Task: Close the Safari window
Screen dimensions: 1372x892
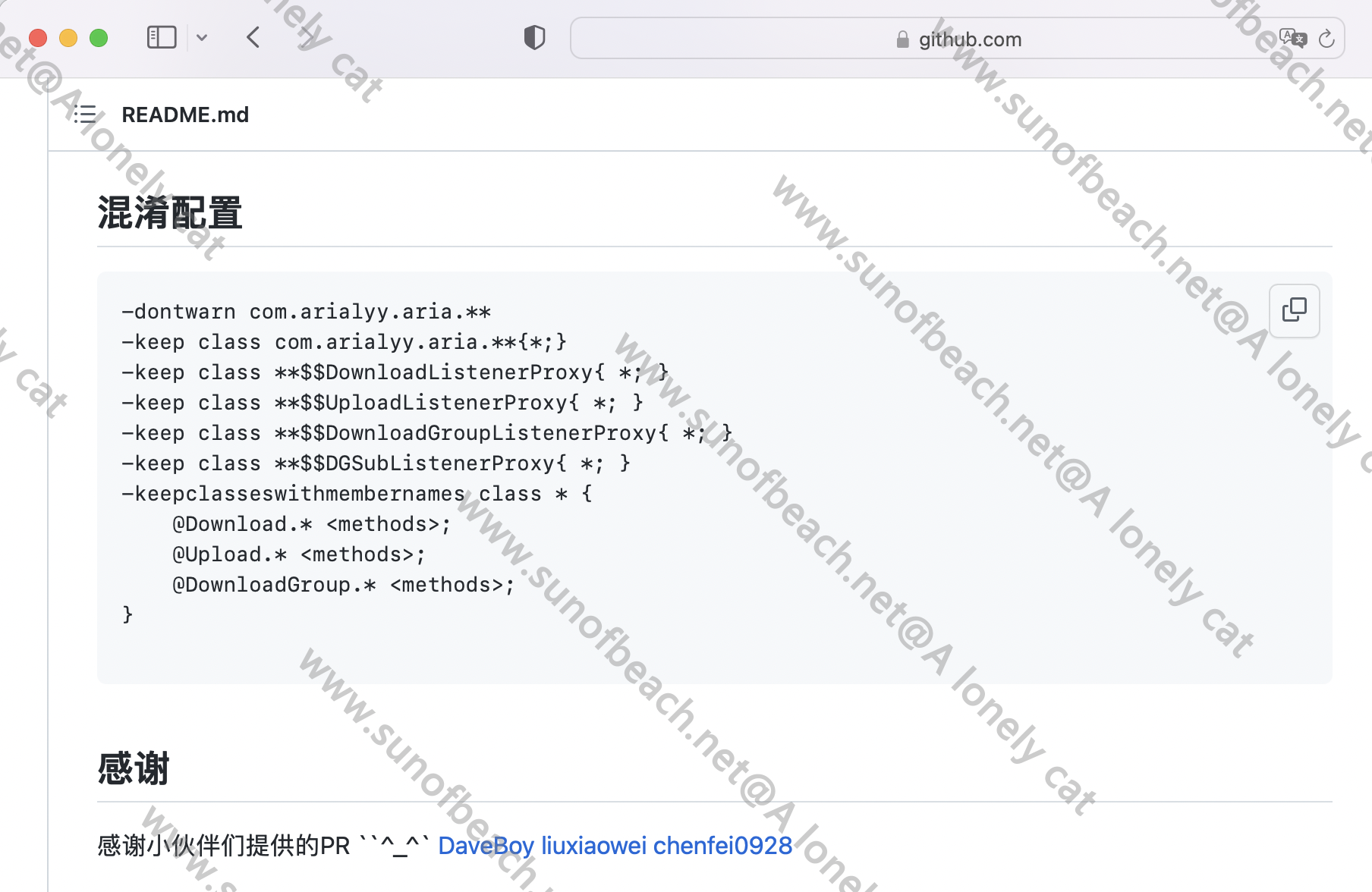Action: pos(38,38)
